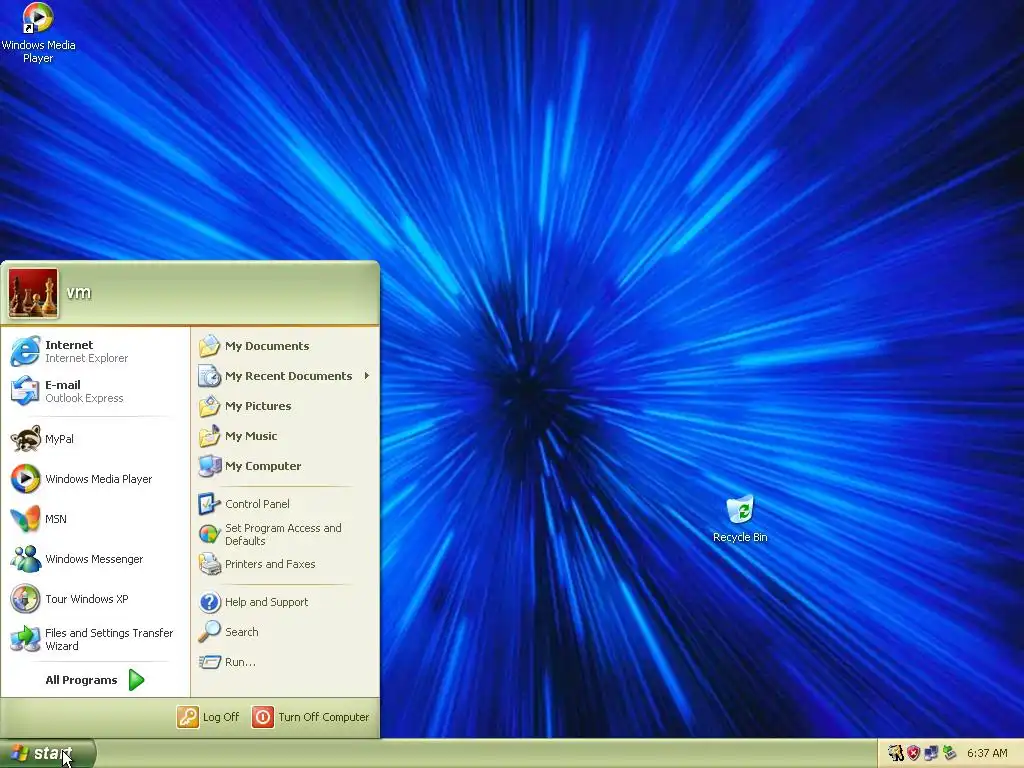Screen dimensions: 1024x768
Task: Click the Search label
Action: point(242,632)
